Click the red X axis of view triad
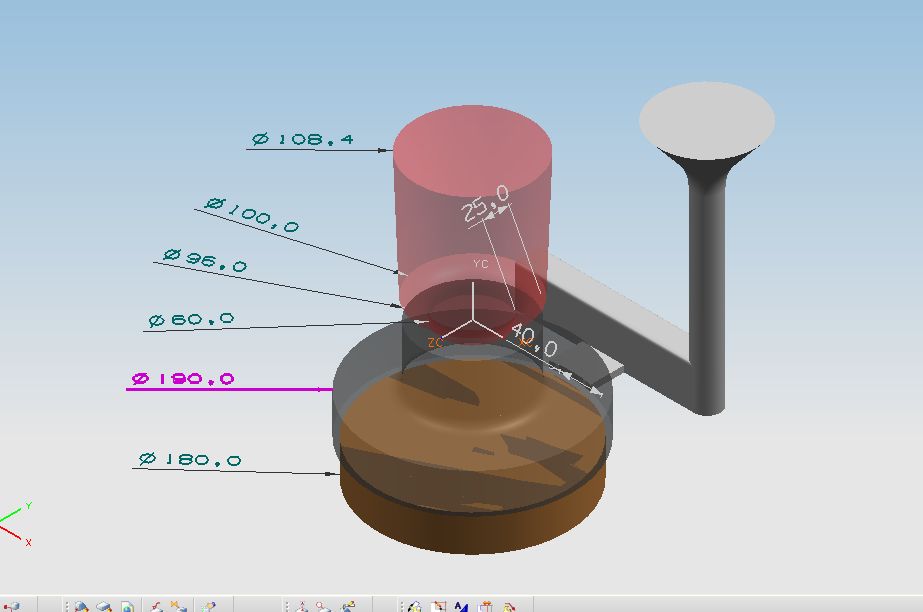 [12, 531]
